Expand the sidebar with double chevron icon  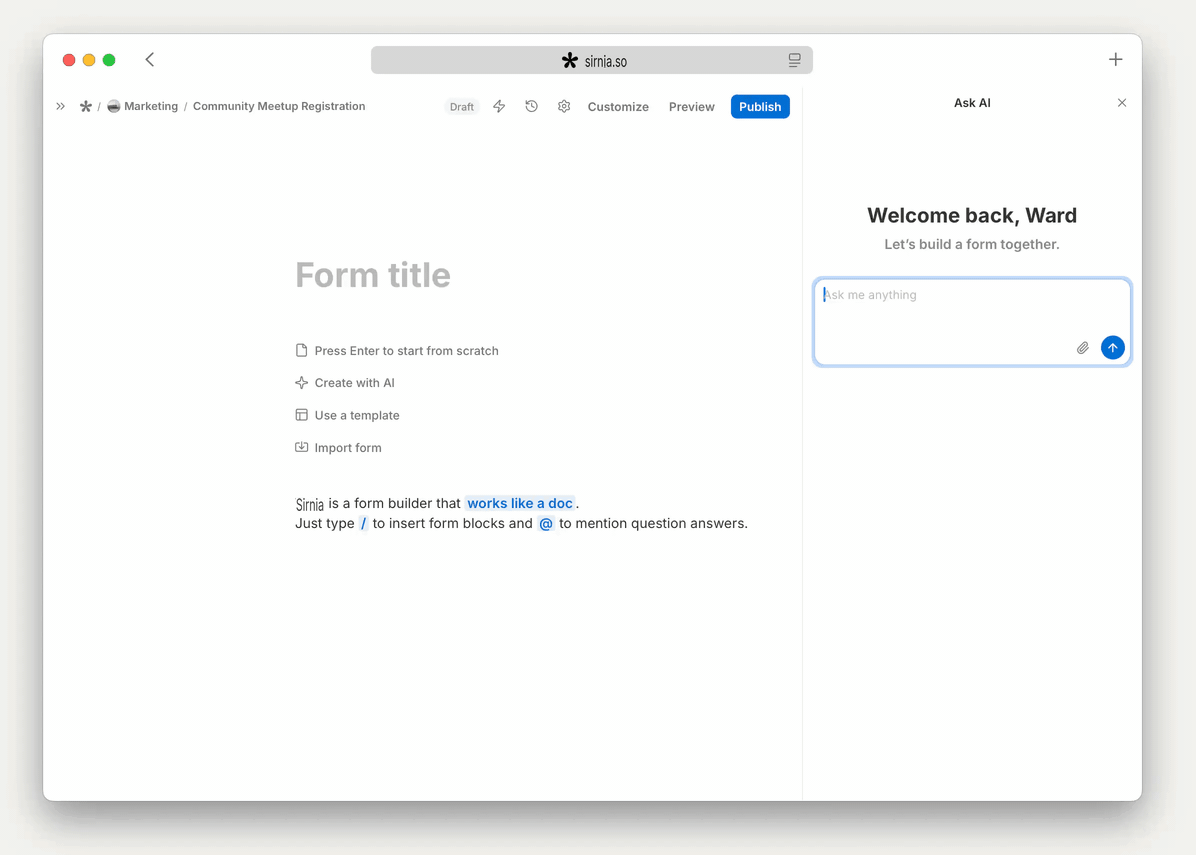tap(60, 107)
